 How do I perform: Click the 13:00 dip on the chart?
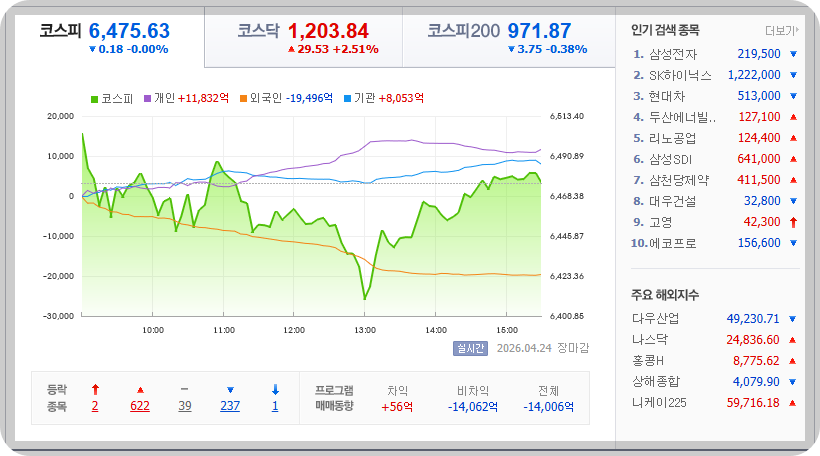pyautogui.click(x=365, y=299)
